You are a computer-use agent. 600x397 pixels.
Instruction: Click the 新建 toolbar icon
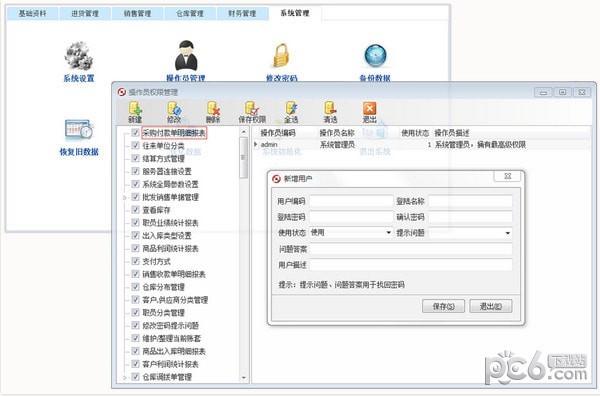(x=135, y=112)
